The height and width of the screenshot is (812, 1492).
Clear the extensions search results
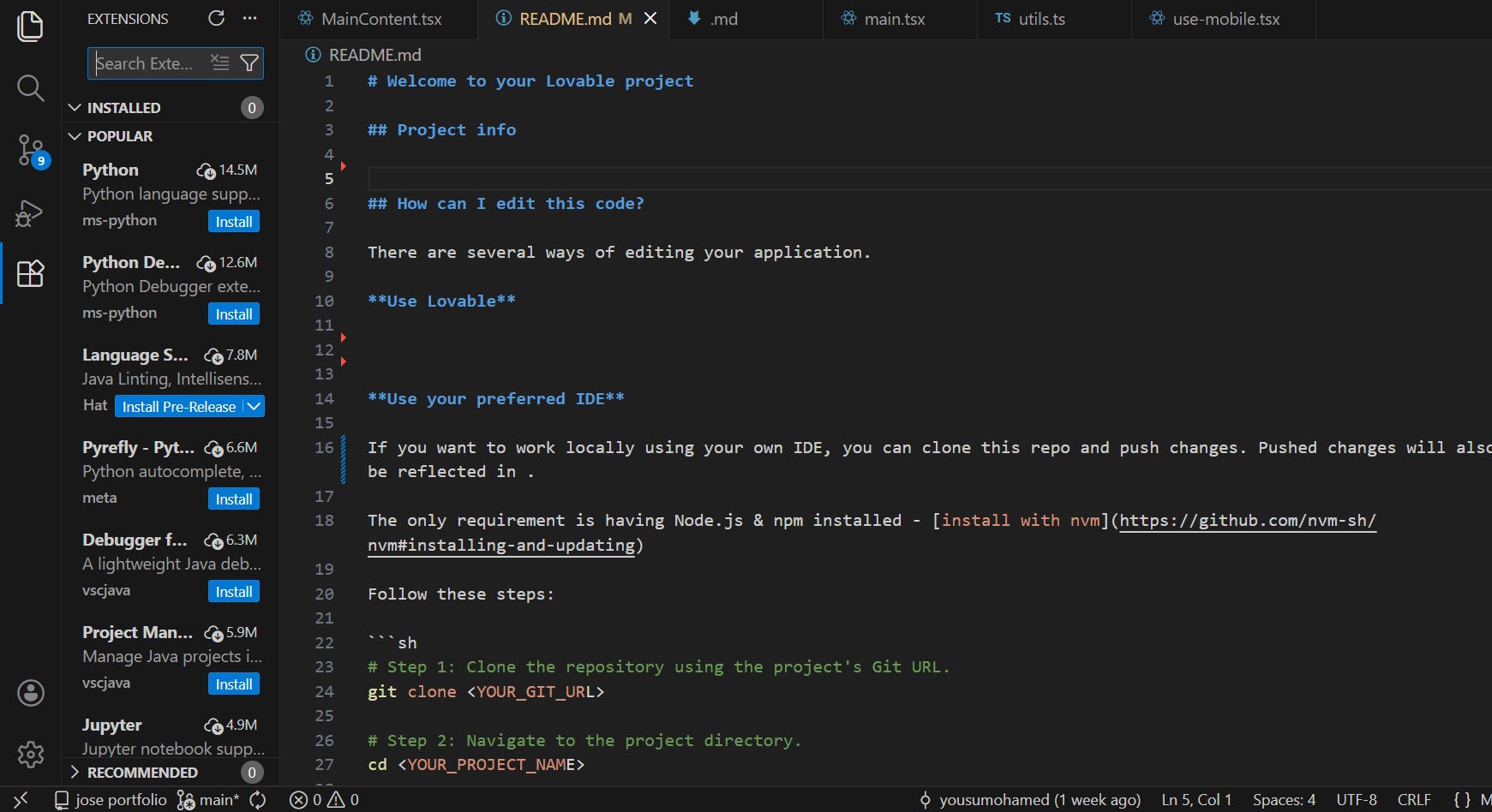pyautogui.click(x=220, y=63)
